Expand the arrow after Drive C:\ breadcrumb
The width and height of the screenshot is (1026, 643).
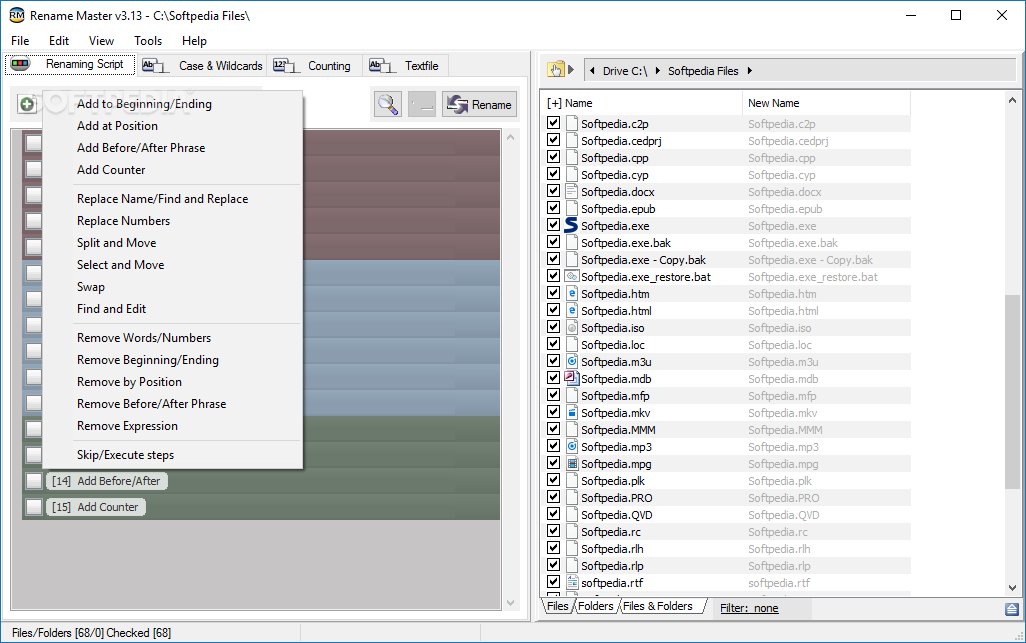pyautogui.click(x=657, y=71)
